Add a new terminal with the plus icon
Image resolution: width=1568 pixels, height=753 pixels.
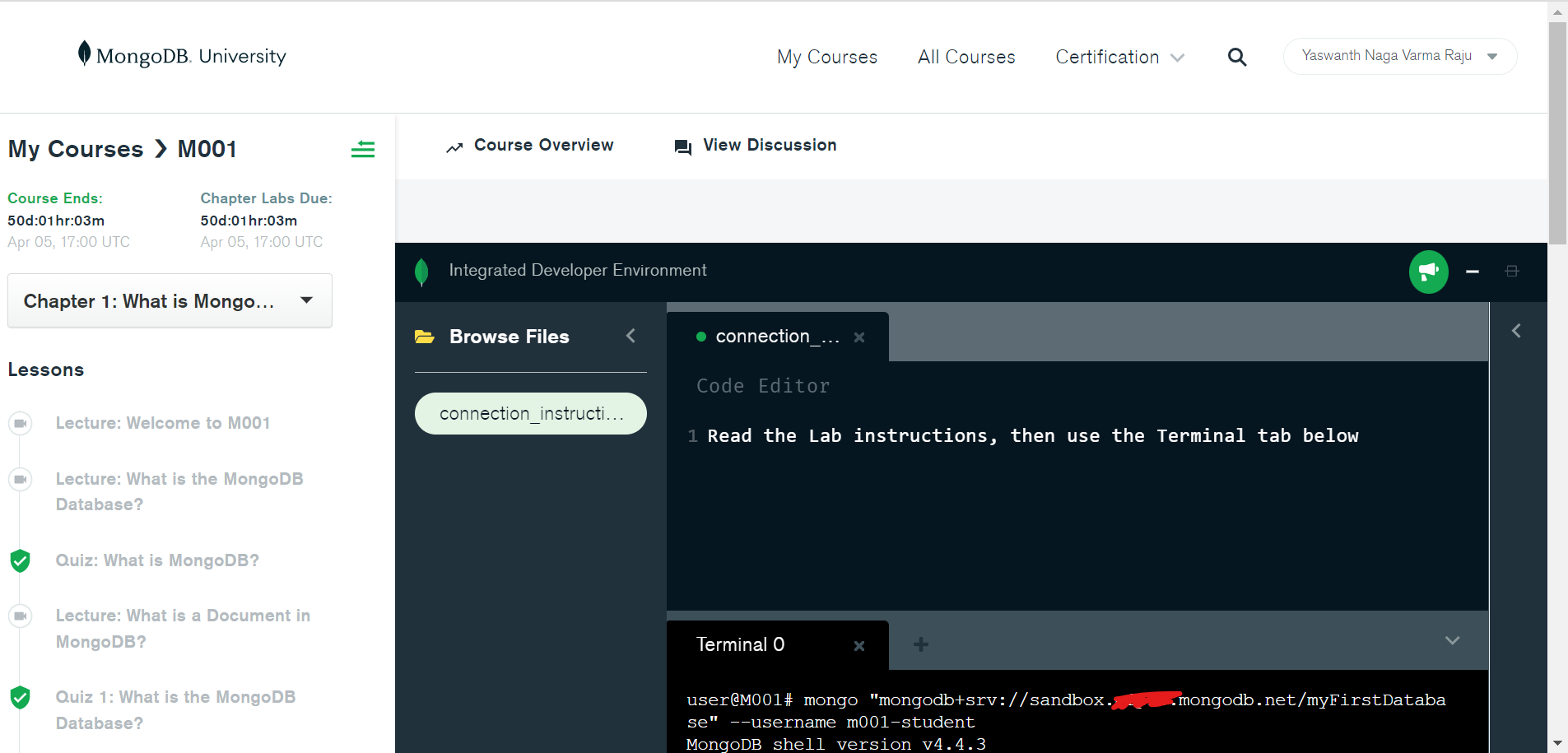[x=920, y=644]
